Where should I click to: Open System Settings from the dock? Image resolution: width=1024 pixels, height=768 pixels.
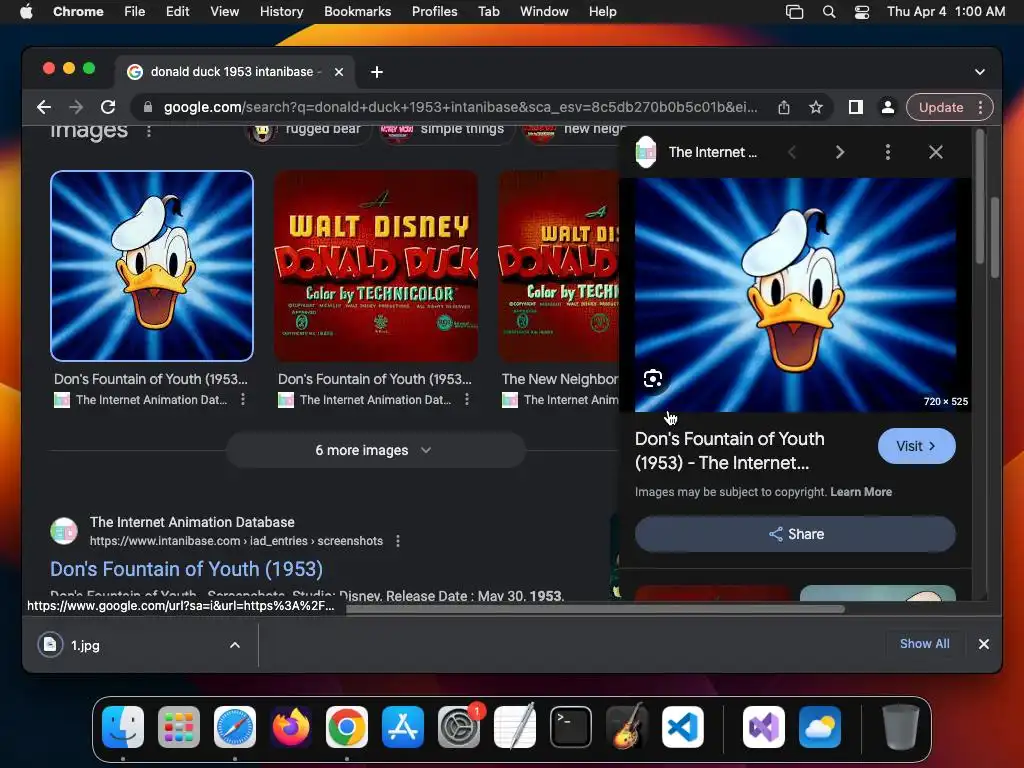(458, 727)
